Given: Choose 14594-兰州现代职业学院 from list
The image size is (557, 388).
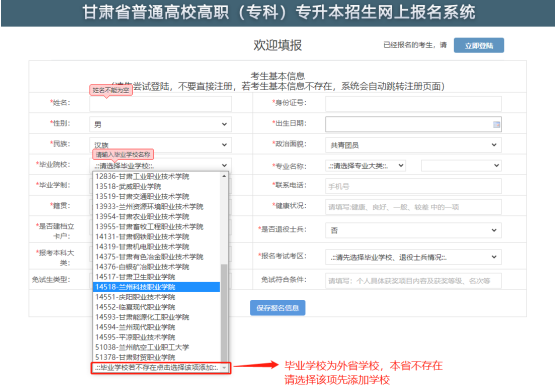Looking at the screenshot, I should pos(156,327).
